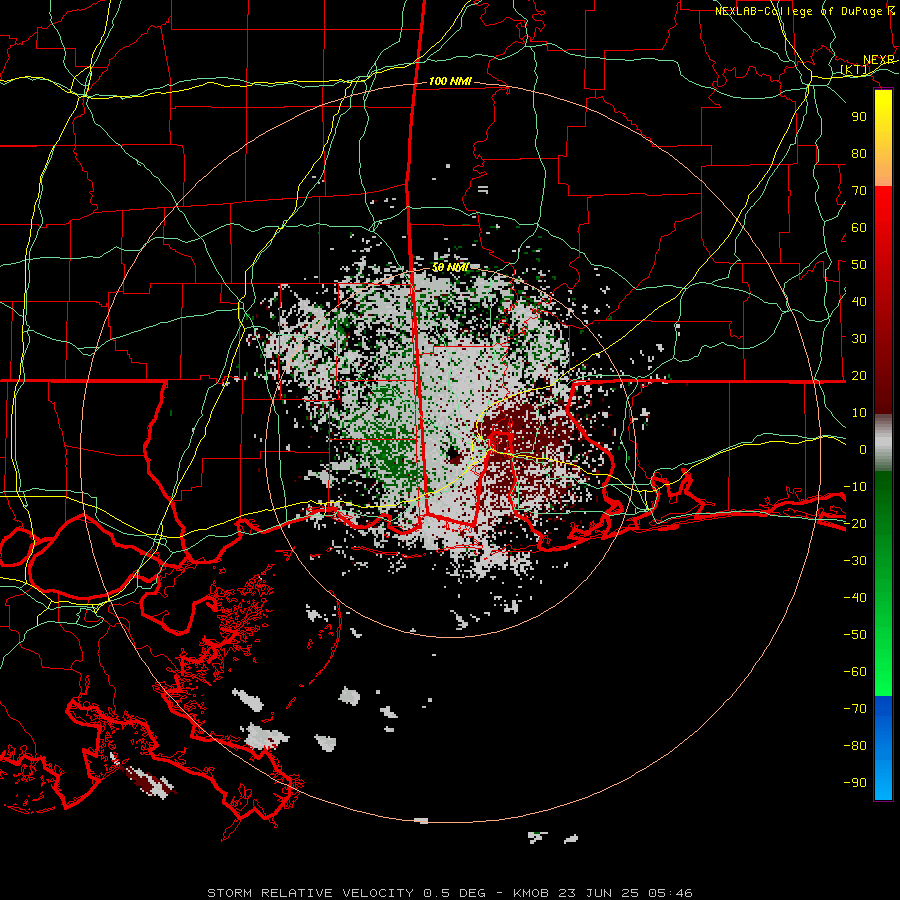Click the -40 value on the velocity scale

[855, 598]
